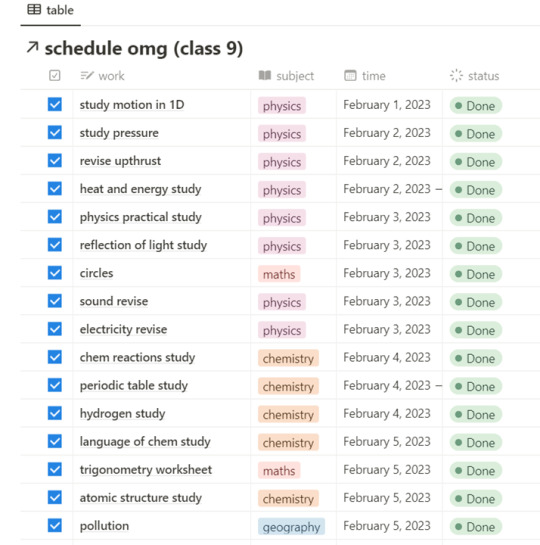
Task: Uncheck the study motion in 1D checkbox
Action: point(55,104)
